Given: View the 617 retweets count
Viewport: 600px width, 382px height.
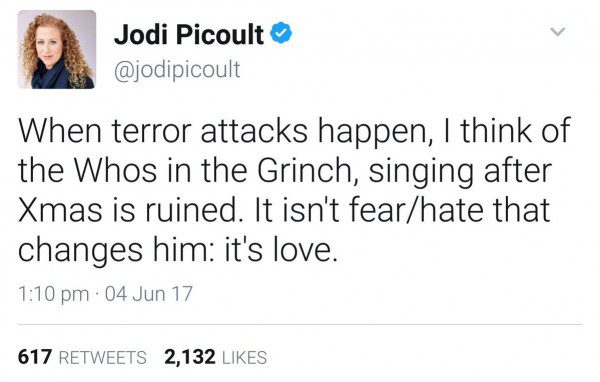Looking at the screenshot, I should coord(34,357).
